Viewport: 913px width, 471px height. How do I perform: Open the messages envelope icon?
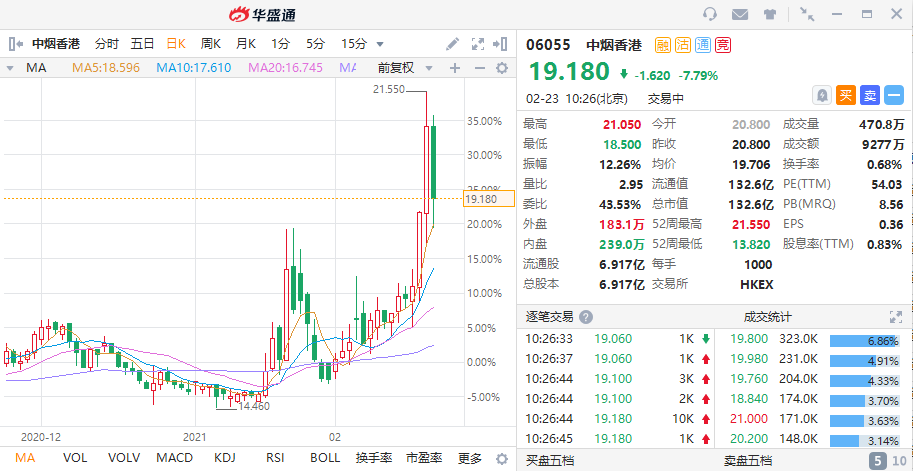[740, 14]
